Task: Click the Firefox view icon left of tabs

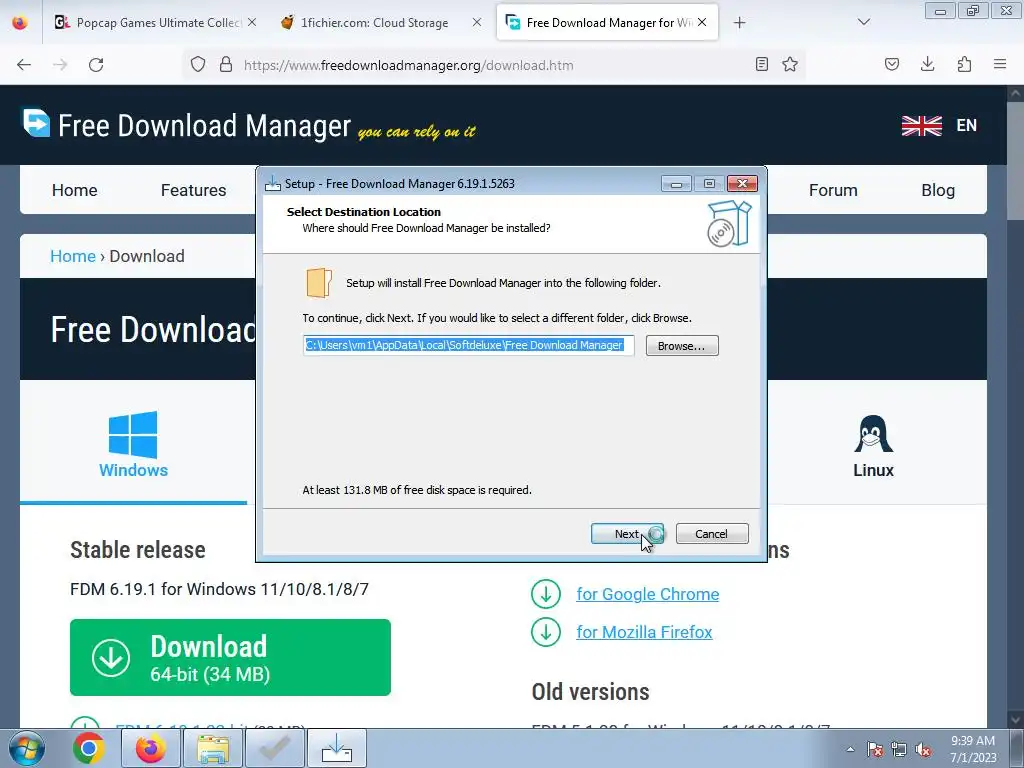Action: point(20,23)
